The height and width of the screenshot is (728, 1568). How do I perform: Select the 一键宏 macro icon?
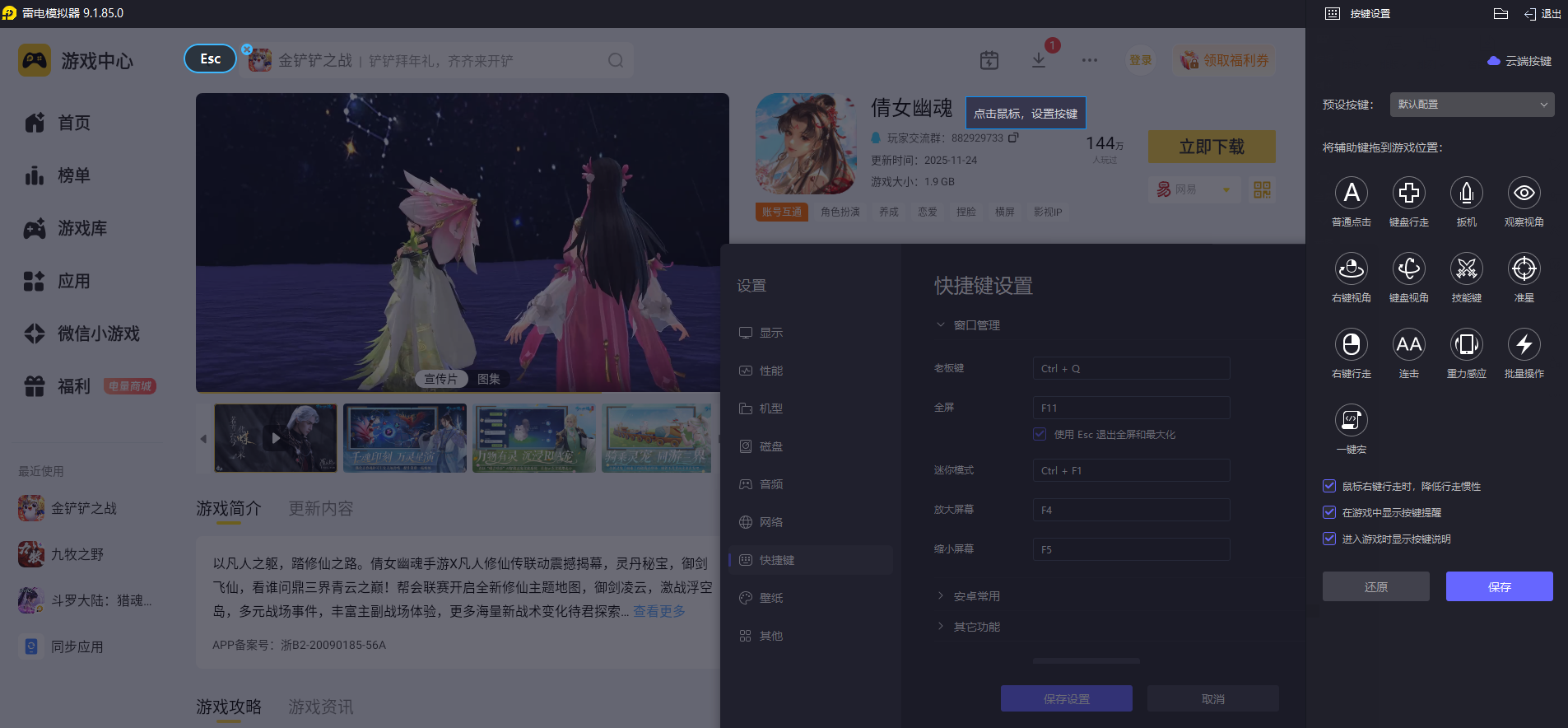tap(1351, 420)
